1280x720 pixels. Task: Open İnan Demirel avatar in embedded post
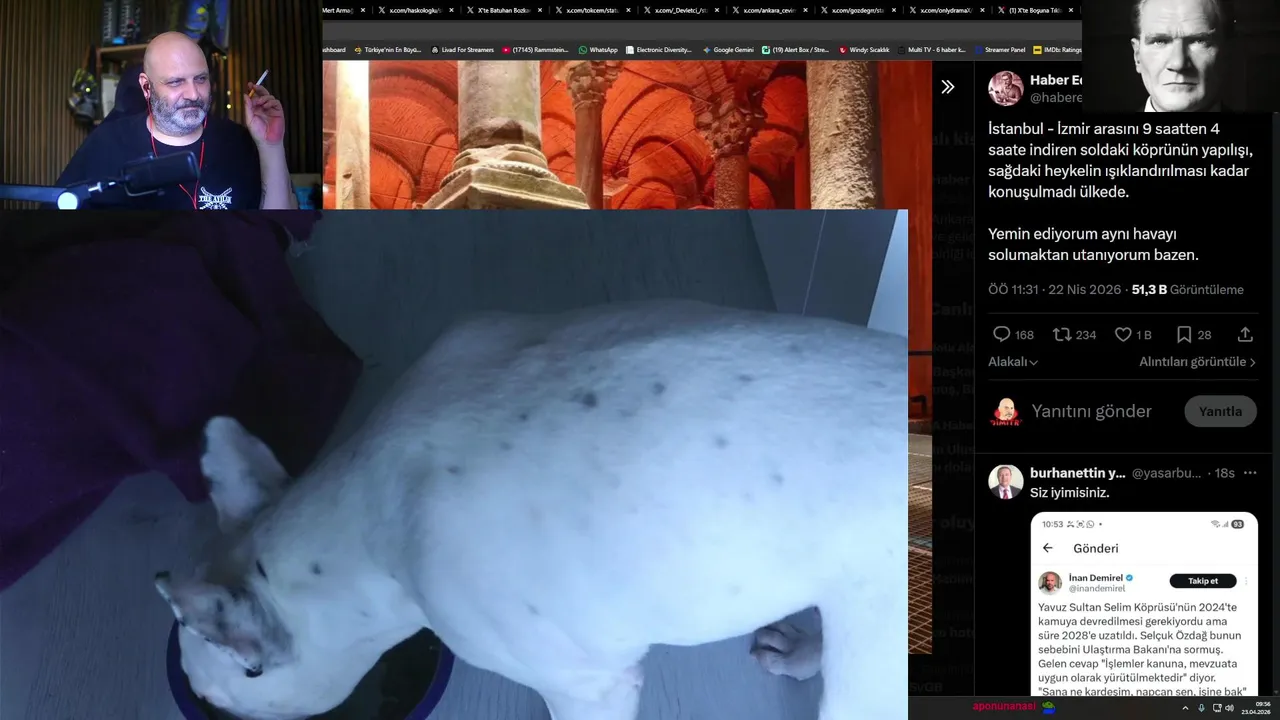(1050, 582)
